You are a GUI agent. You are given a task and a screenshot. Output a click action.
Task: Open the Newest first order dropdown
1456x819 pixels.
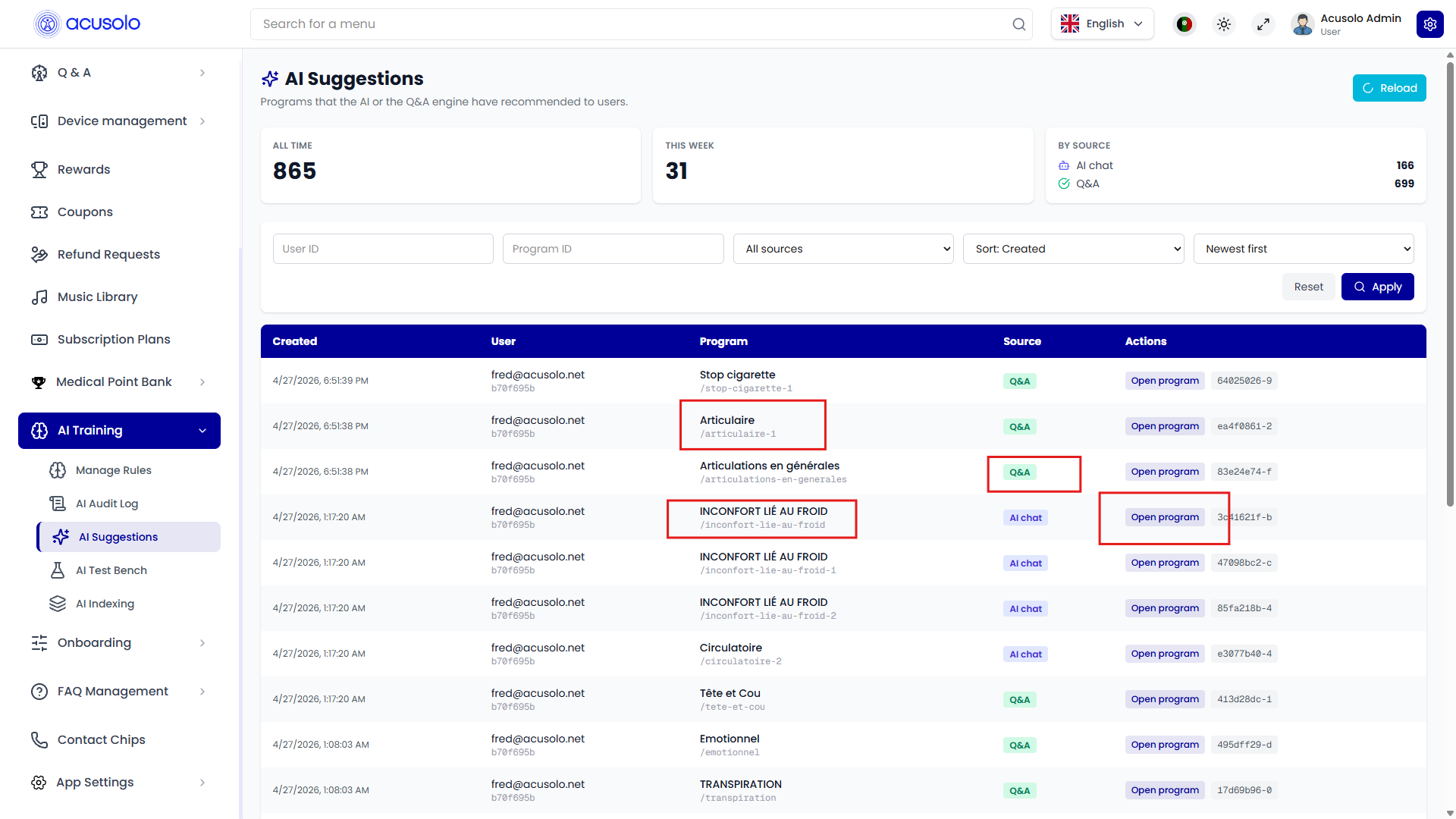click(x=1304, y=249)
